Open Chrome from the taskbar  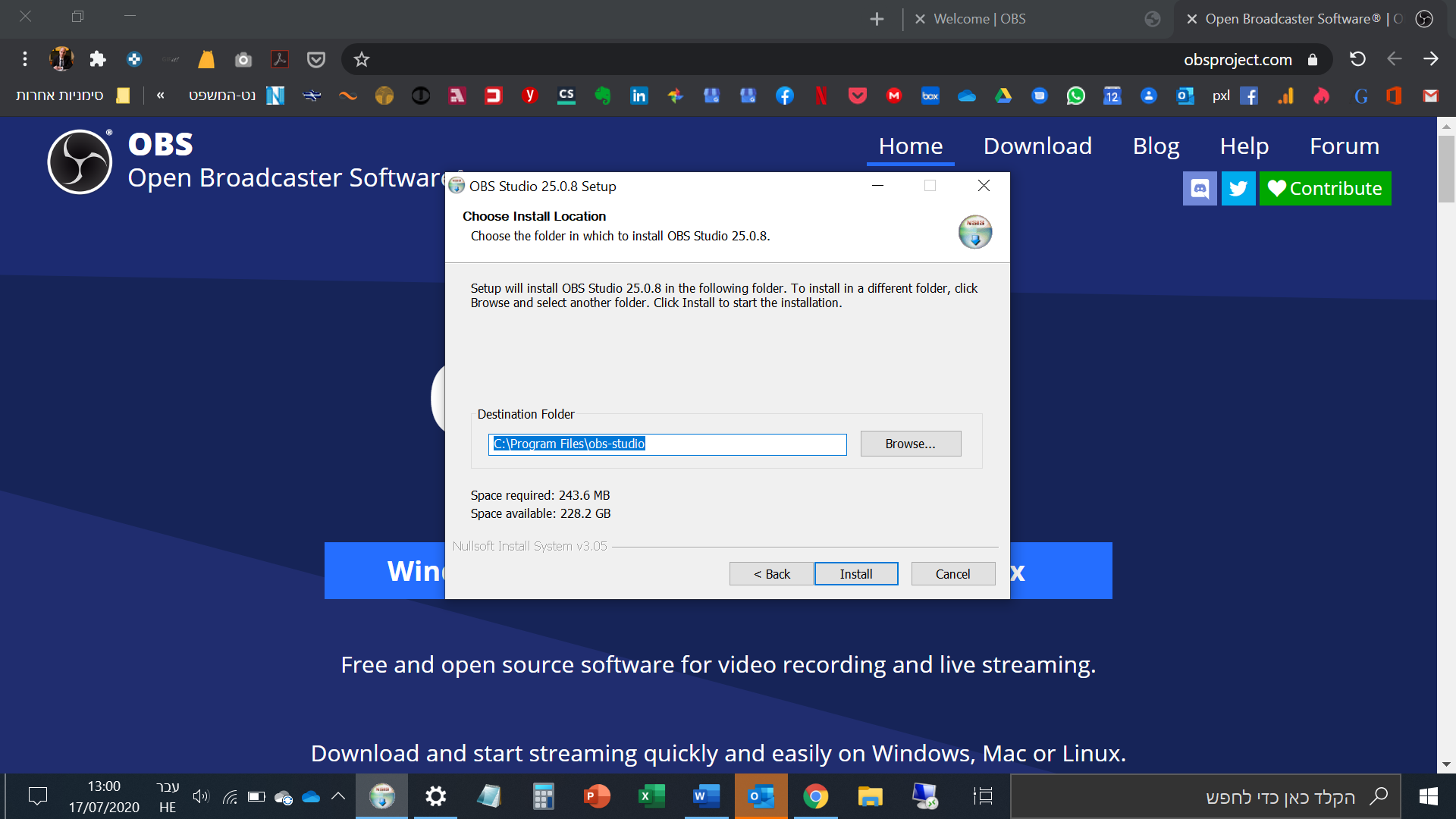(x=816, y=796)
